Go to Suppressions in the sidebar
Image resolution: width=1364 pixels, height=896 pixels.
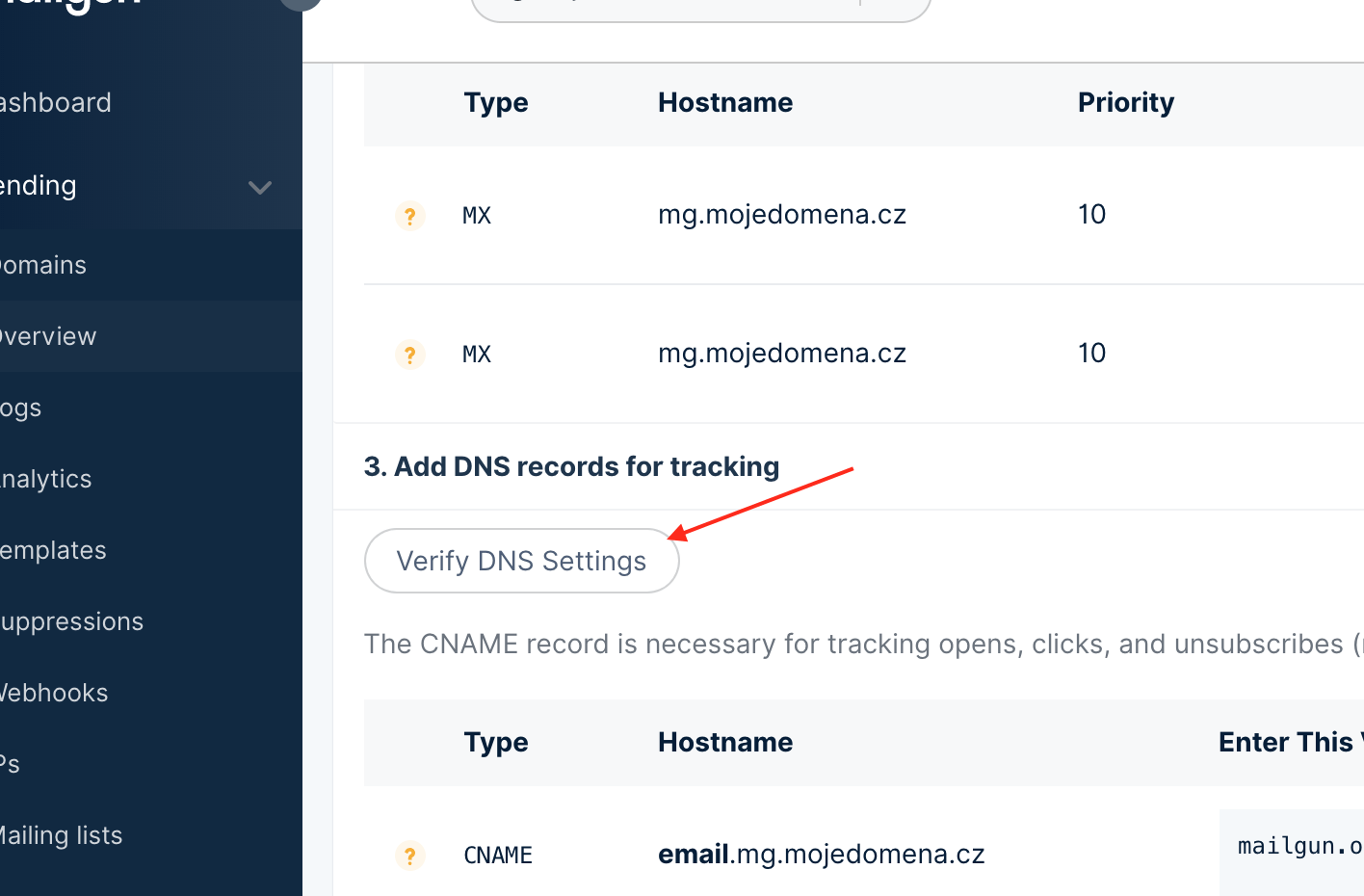tap(72, 621)
